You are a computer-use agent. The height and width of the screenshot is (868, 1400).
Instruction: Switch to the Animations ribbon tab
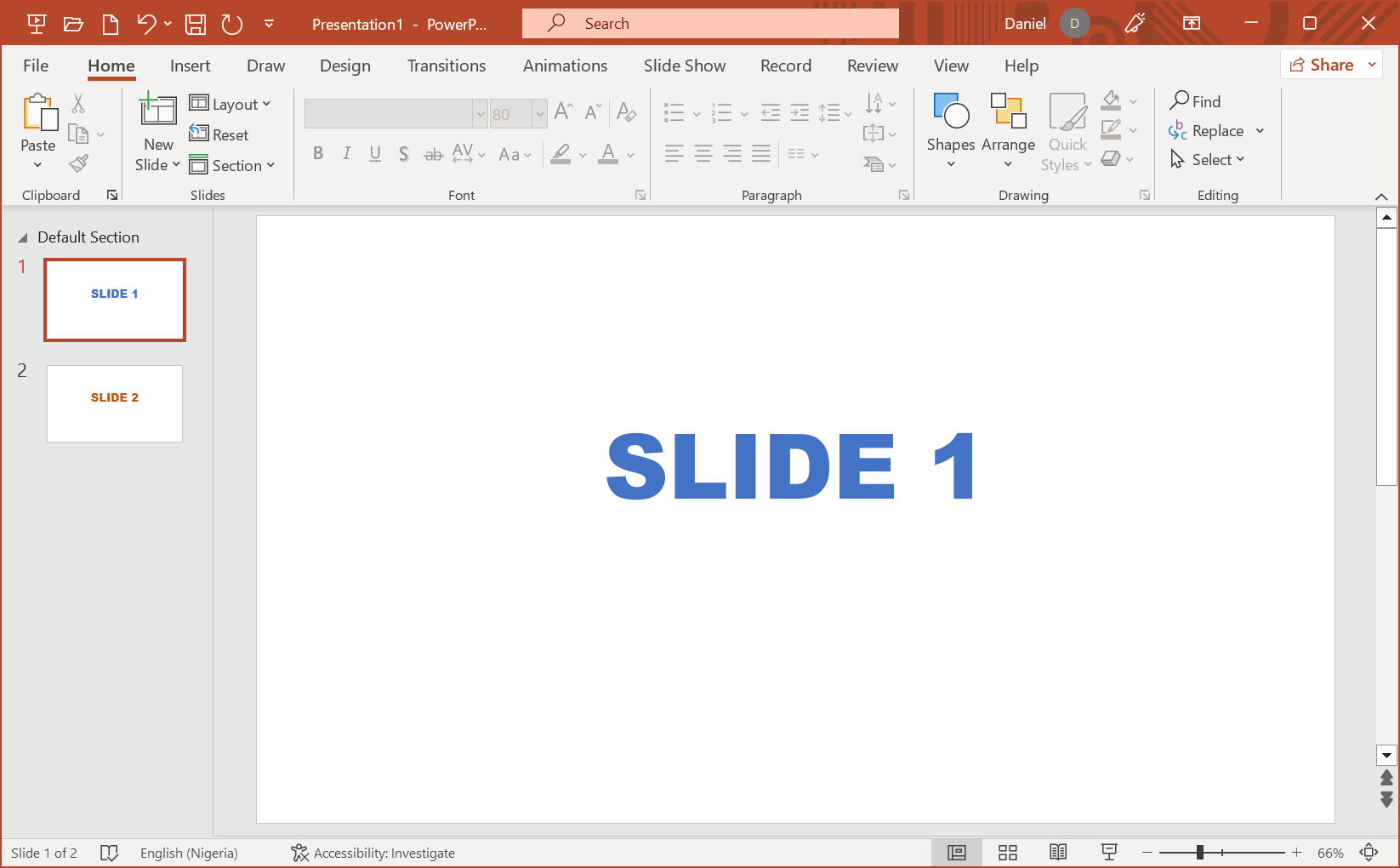pyautogui.click(x=565, y=66)
